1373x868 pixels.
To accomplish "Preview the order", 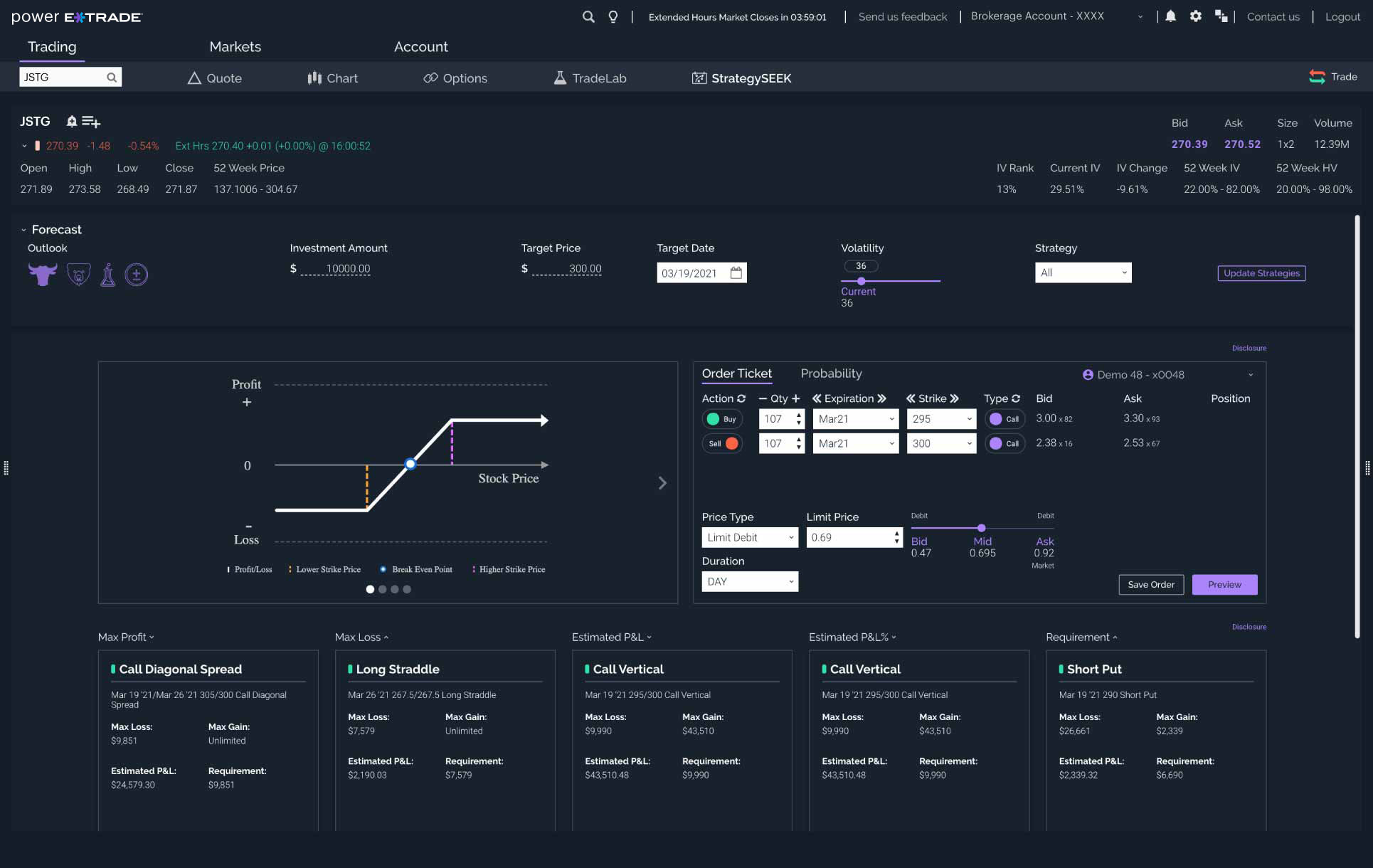I will (x=1224, y=584).
